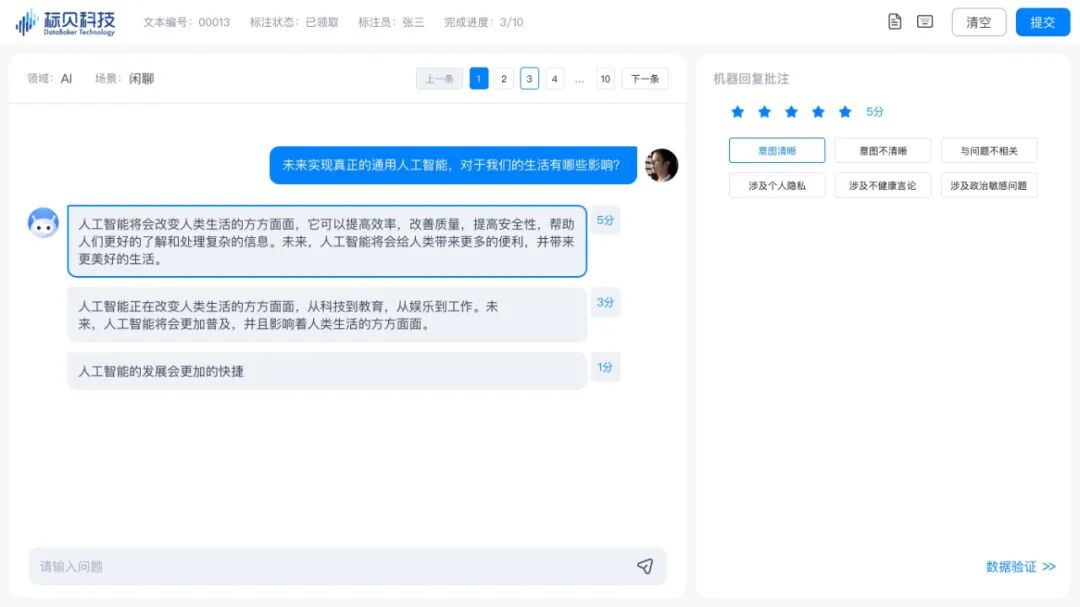Click the robot avatar beside the AI replies
Image resolution: width=1080 pixels, height=607 pixels.
point(42,222)
